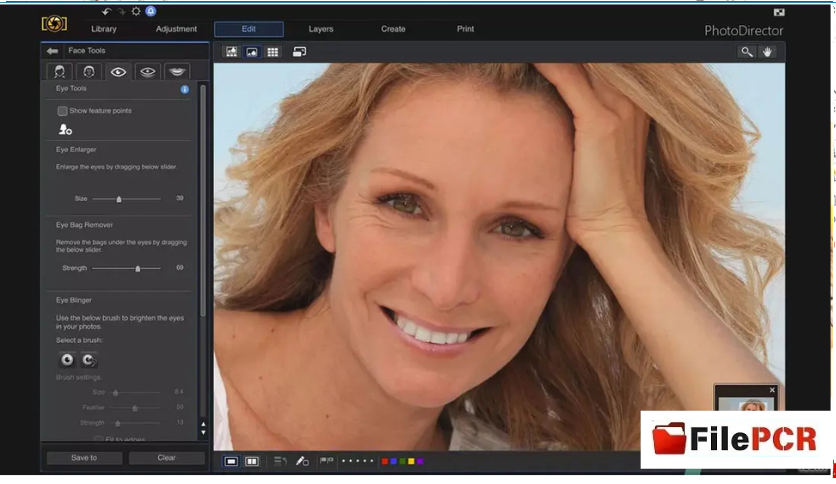Open preferences with the gear icon
The image size is (836, 484).
point(136,11)
